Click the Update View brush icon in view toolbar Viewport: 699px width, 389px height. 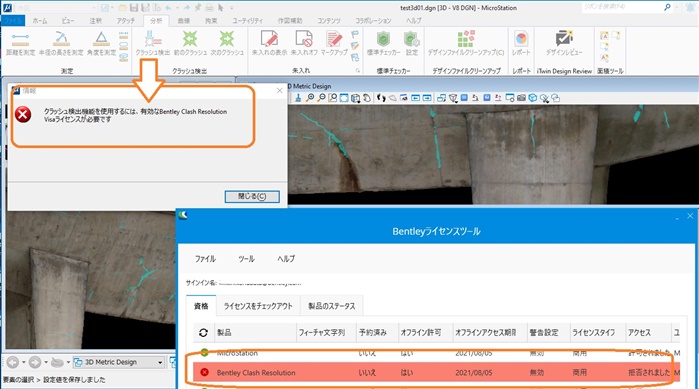(298, 98)
